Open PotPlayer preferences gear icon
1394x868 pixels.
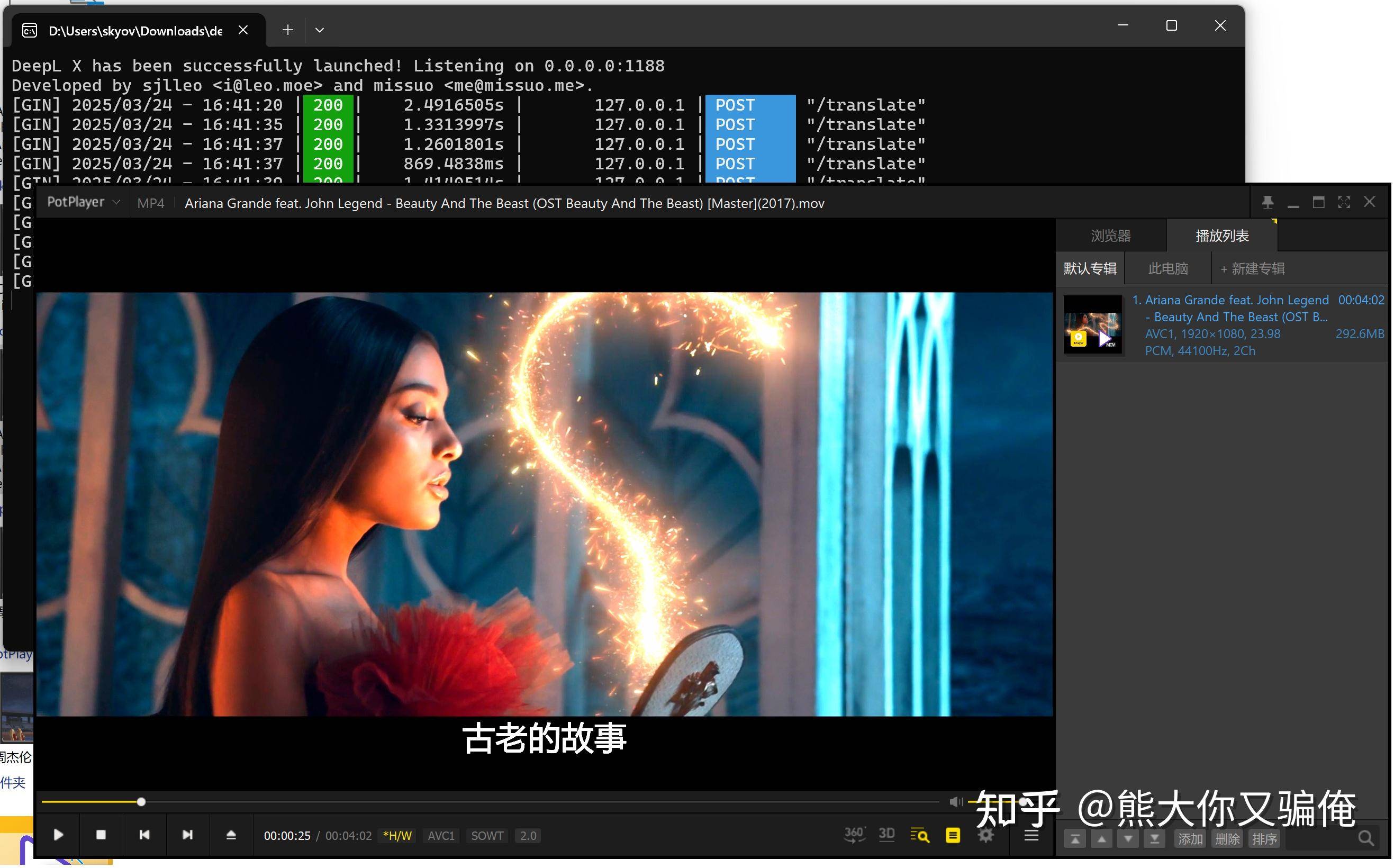[985, 835]
